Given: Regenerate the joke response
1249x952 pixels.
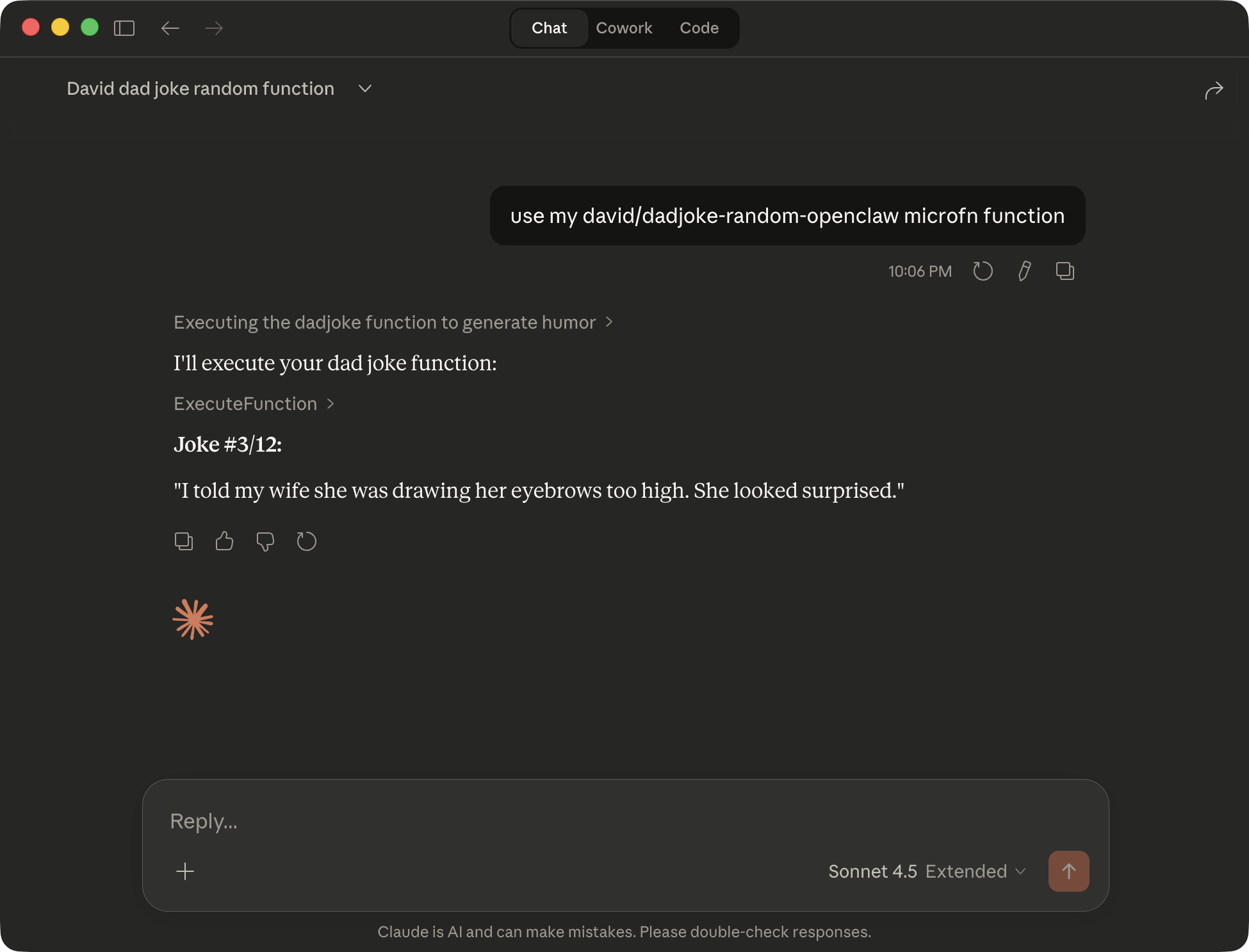Looking at the screenshot, I should tap(306, 541).
